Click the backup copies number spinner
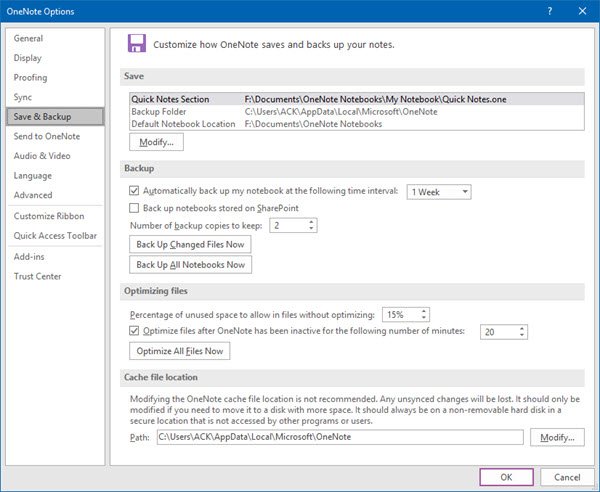 click(x=293, y=226)
